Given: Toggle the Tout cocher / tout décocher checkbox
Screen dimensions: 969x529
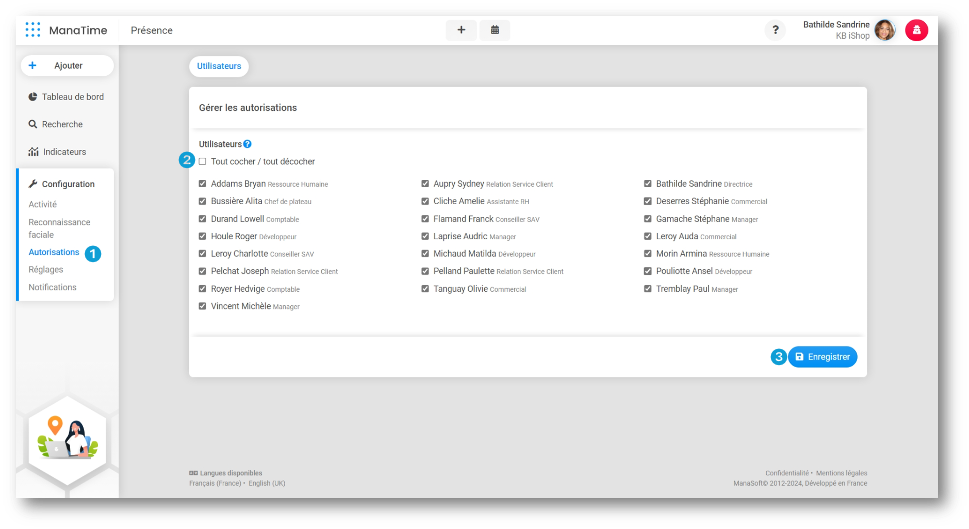Looking at the screenshot, I should point(203,162).
